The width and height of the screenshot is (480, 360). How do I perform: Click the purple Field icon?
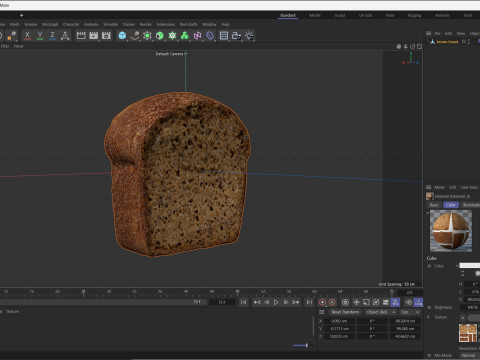pyautogui.click(x=210, y=35)
